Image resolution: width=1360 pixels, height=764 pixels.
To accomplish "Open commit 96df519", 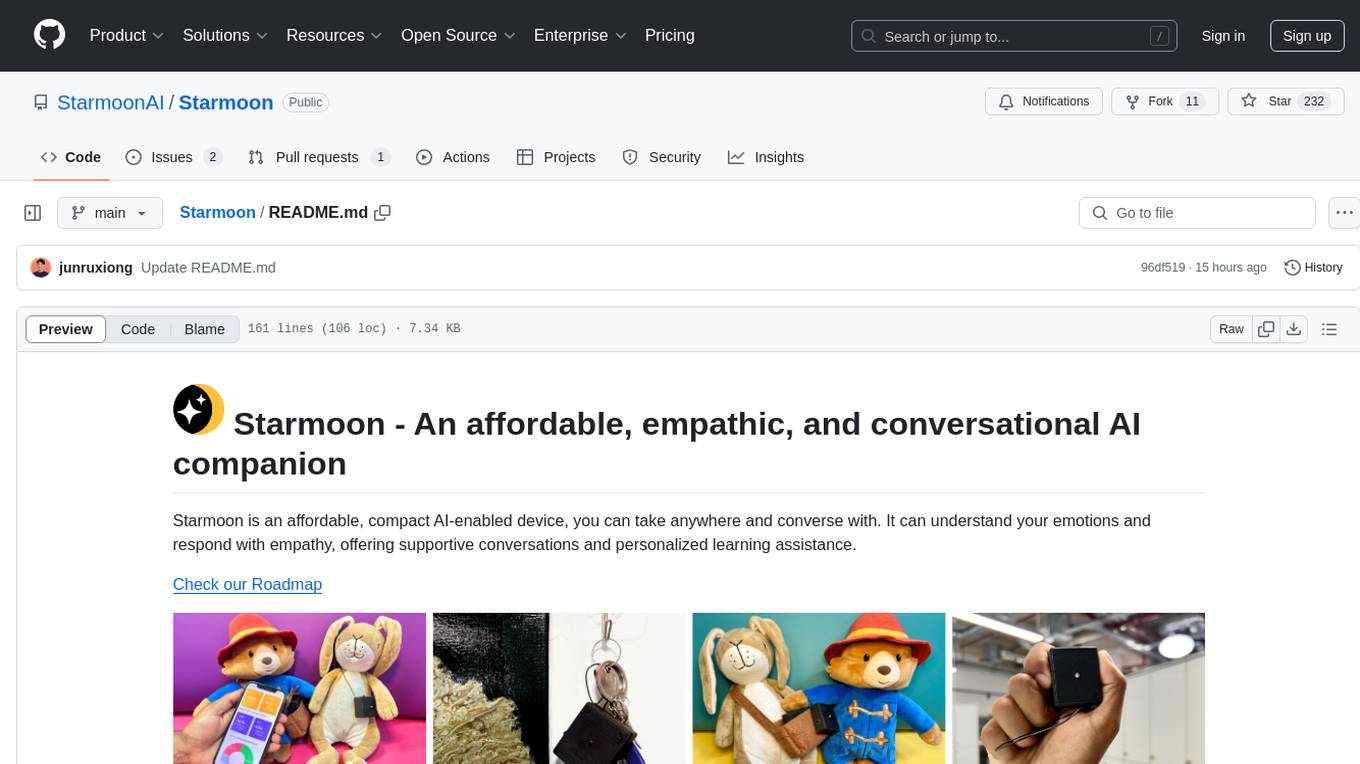I will point(1163,267).
